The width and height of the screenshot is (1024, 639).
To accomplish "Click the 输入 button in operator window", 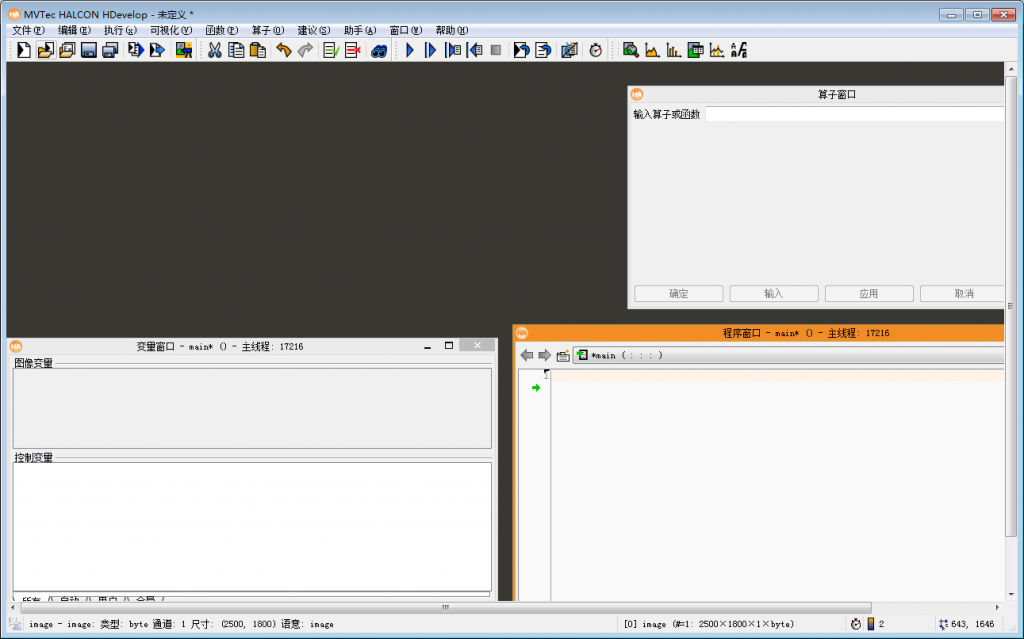I will click(774, 293).
